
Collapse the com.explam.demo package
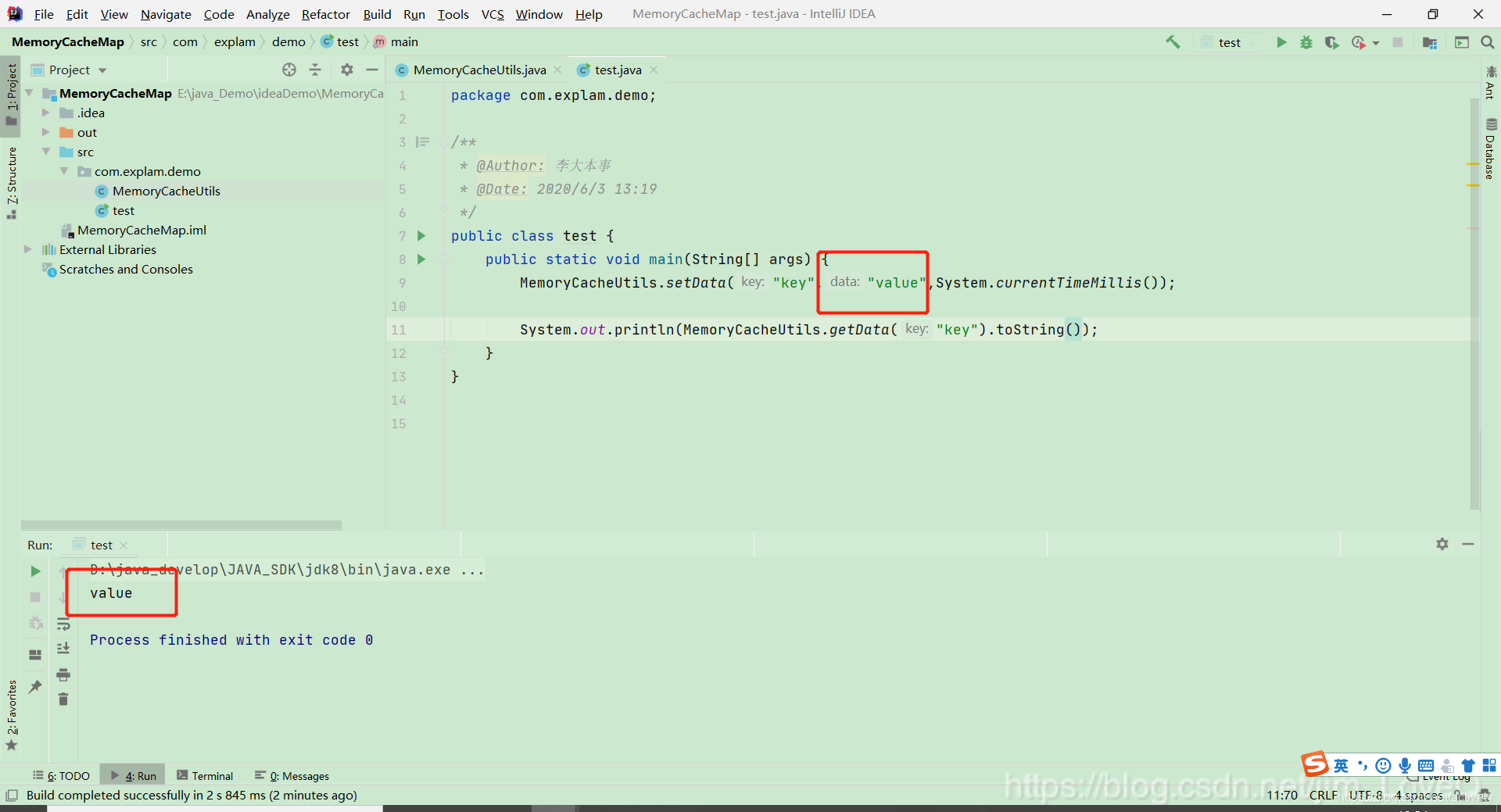pyautogui.click(x=64, y=171)
